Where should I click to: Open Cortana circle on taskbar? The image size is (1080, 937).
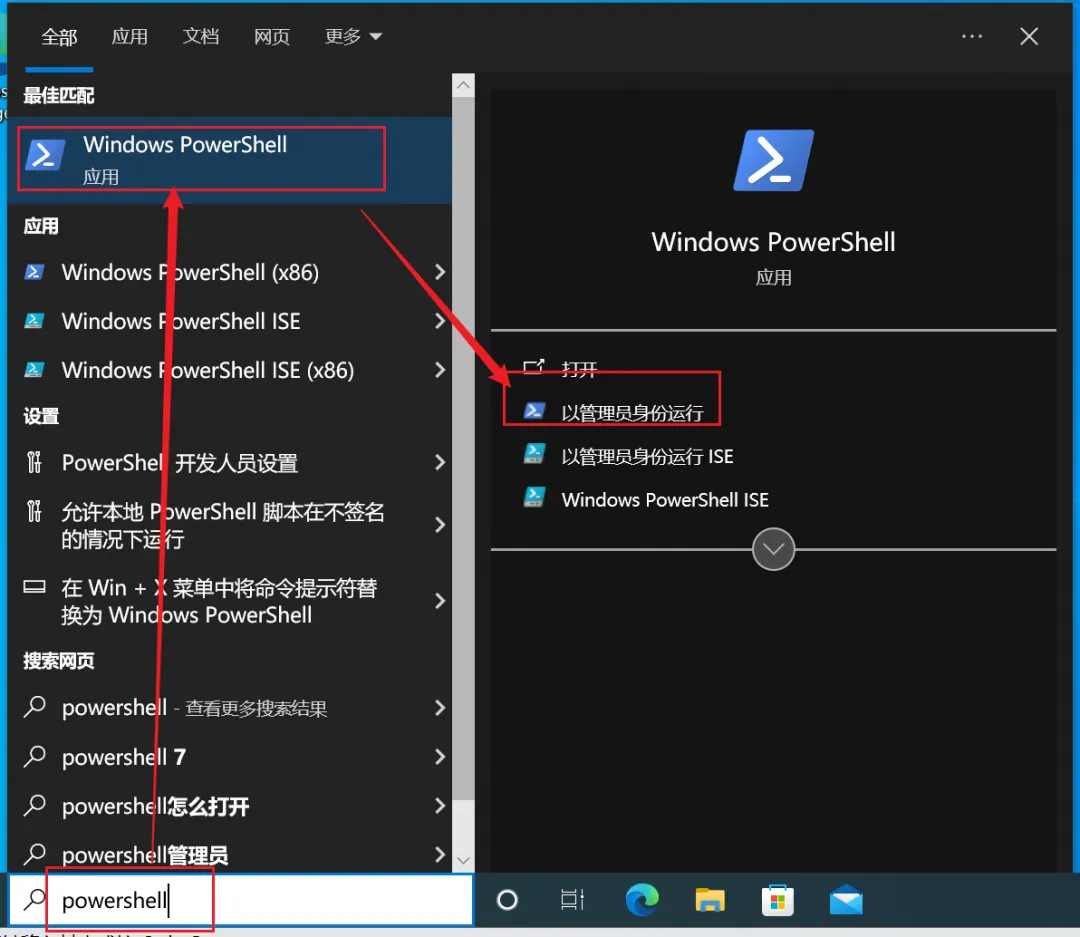point(508,900)
